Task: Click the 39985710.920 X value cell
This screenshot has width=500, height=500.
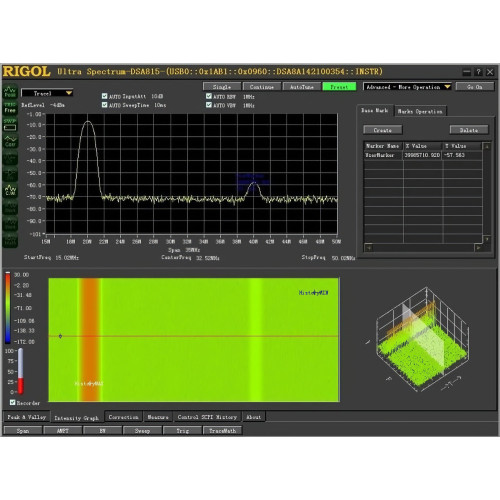Action: point(423,155)
